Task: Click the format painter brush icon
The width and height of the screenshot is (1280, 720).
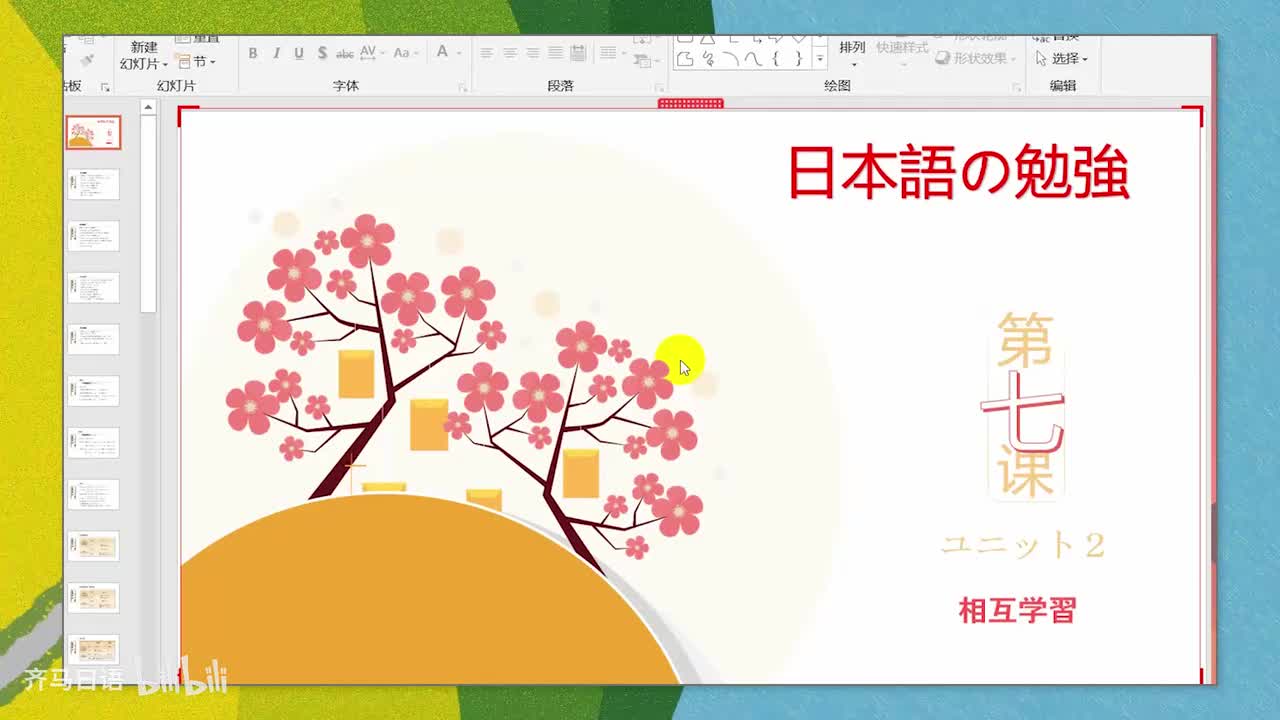Action: (x=87, y=60)
